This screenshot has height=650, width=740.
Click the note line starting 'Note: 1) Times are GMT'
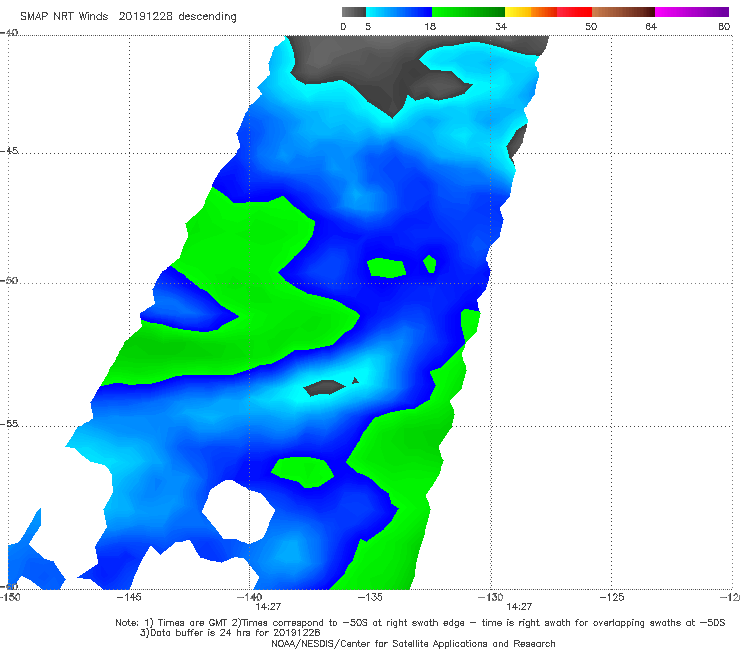(420, 623)
